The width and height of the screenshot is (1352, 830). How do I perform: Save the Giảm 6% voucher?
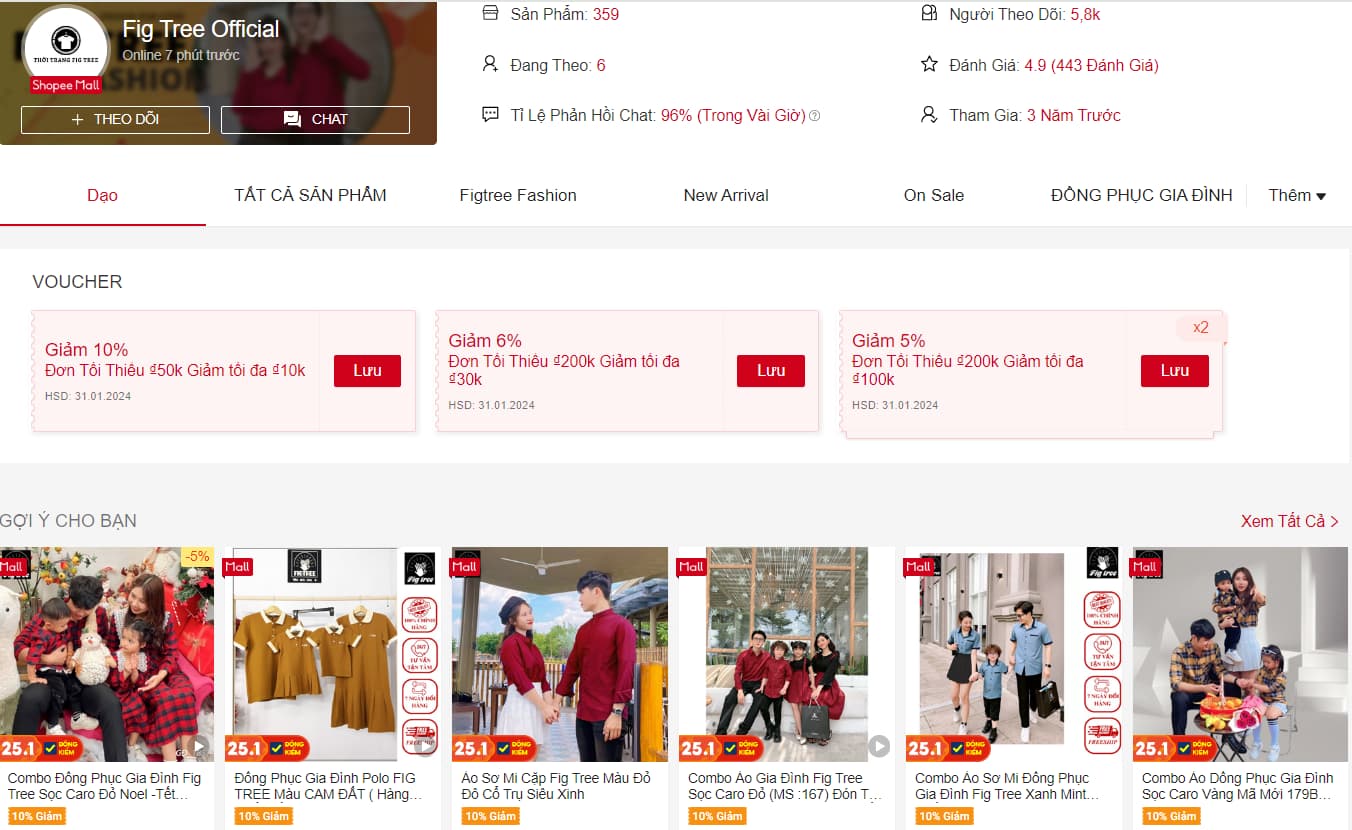[770, 371]
